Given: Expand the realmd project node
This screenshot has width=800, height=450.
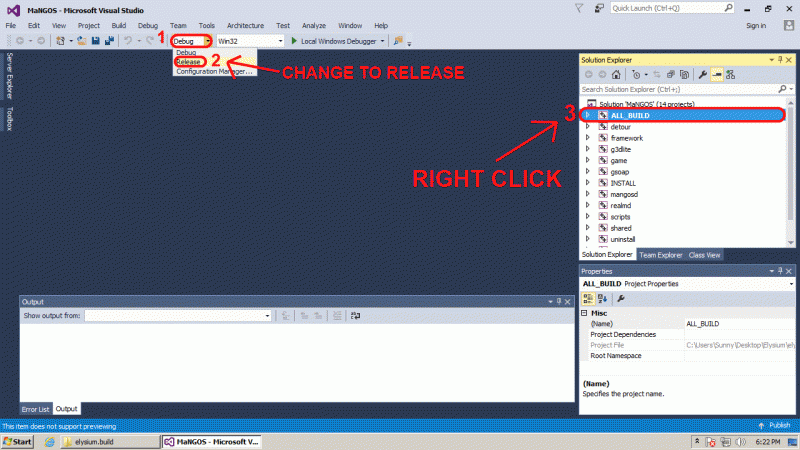Looking at the screenshot, I should point(587,205).
